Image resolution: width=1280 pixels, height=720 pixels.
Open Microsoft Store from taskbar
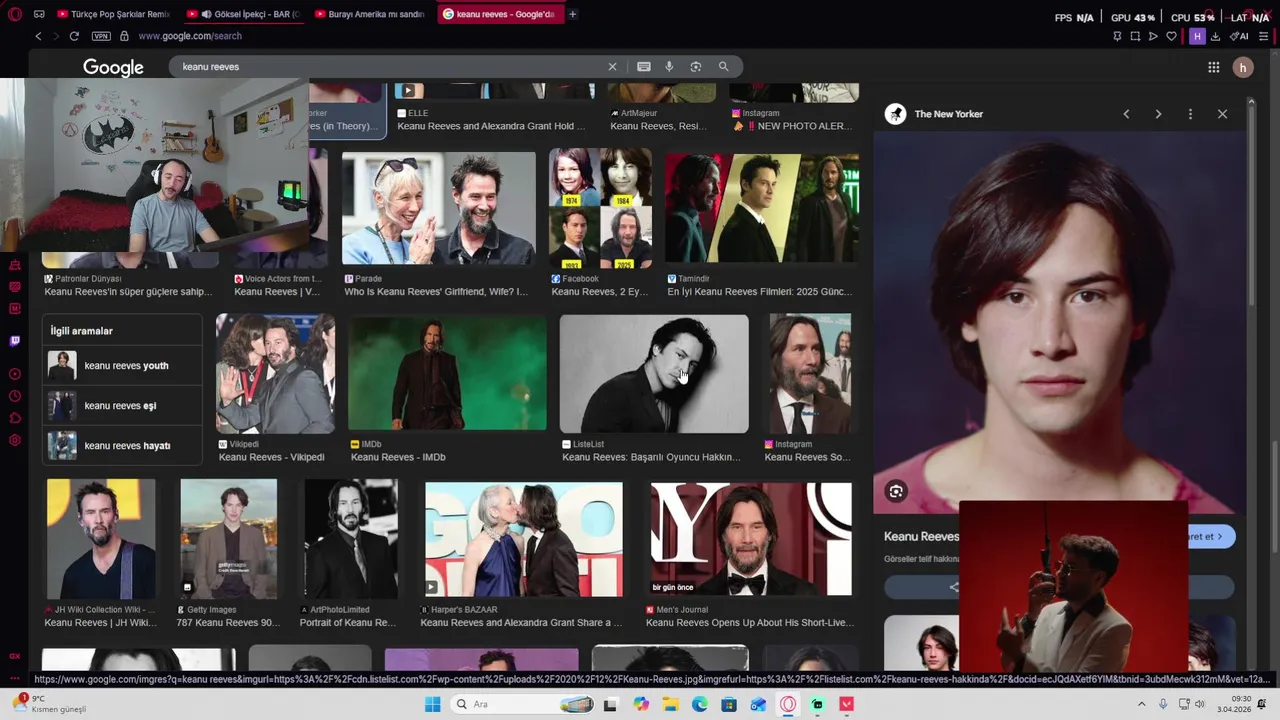pyautogui.click(x=729, y=704)
